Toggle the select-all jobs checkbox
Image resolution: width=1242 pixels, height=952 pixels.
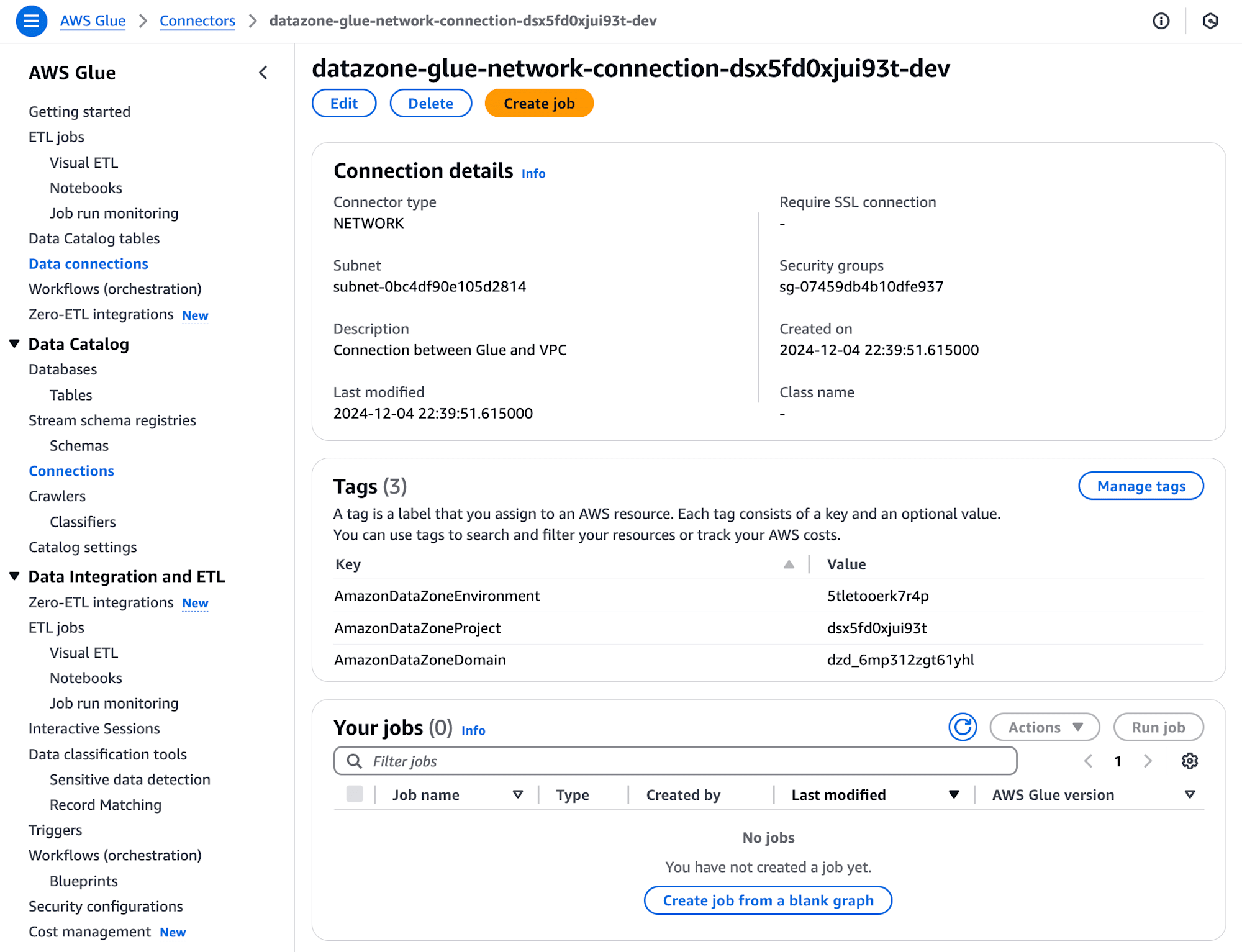pyautogui.click(x=355, y=794)
